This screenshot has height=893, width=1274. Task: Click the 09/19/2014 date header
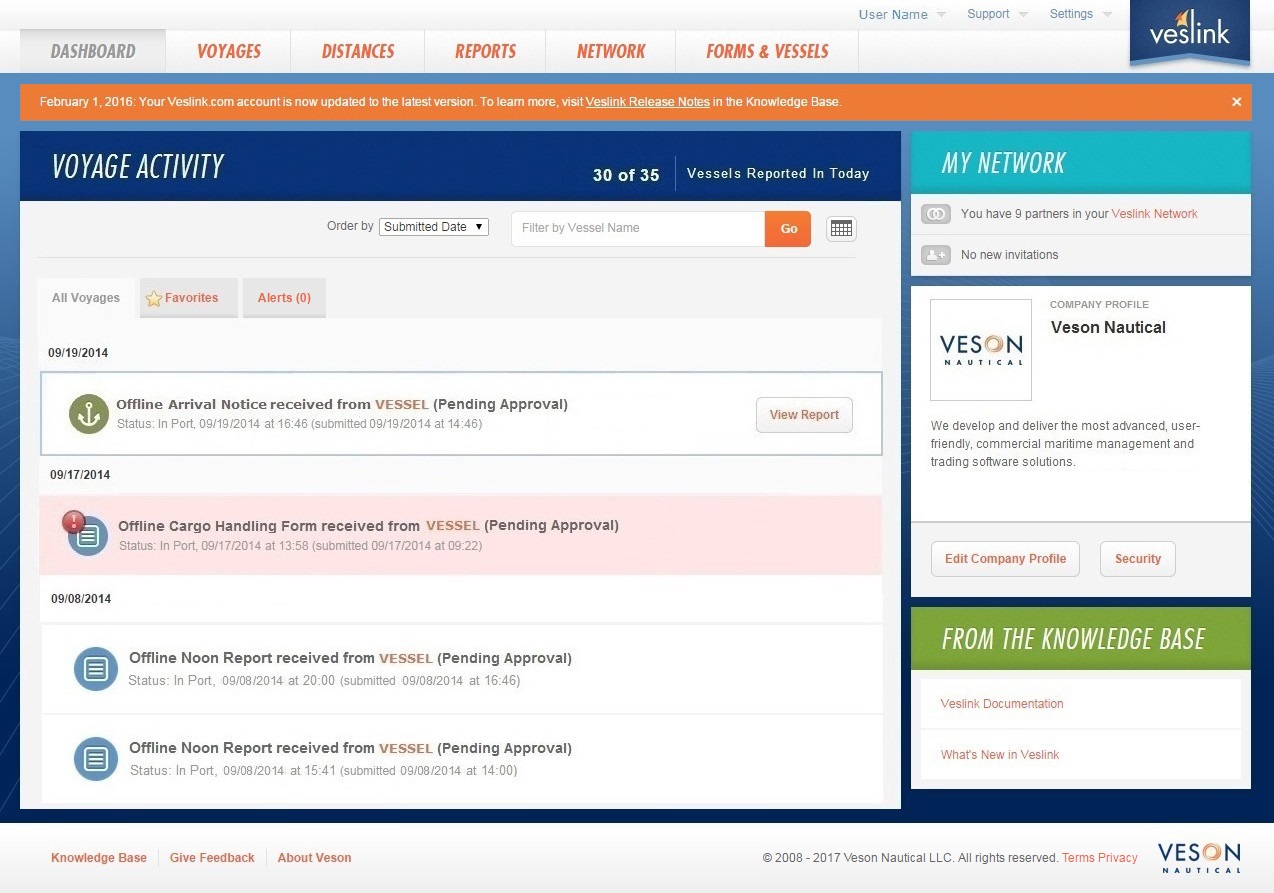pyautogui.click(x=79, y=353)
